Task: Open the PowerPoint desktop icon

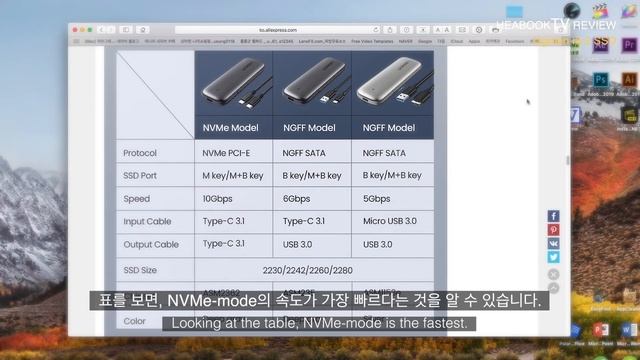Action: point(600,330)
